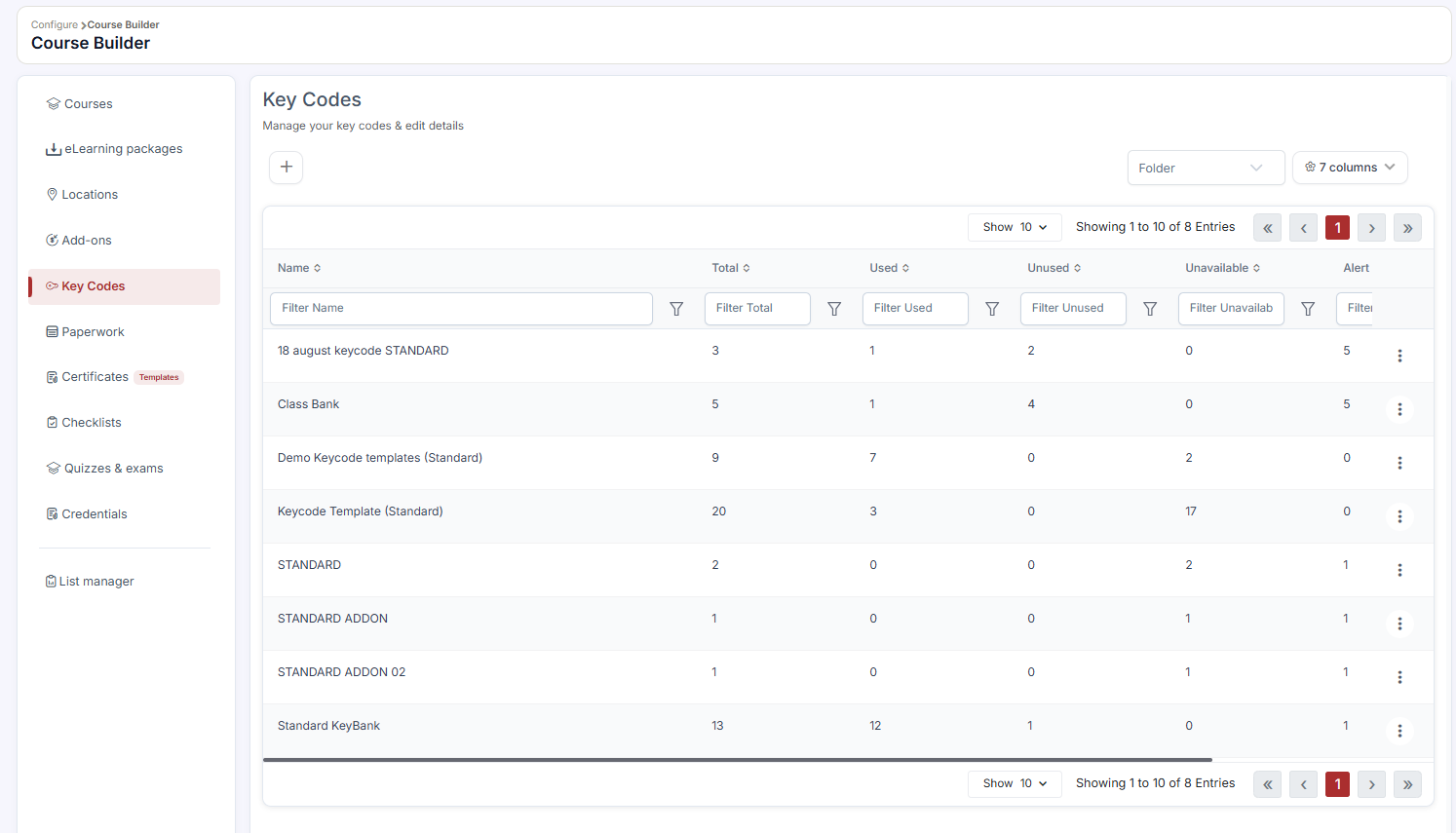The image size is (1456, 833).
Task: Go to next page in bottom pagination
Action: tap(1371, 784)
